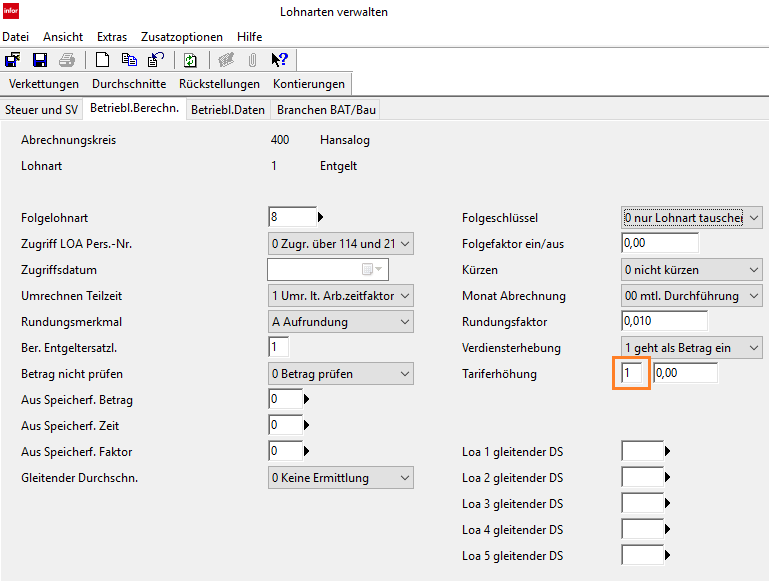Click the Folgefaktor ein/aus input field
This screenshot has height=581, width=769.
click(660, 243)
